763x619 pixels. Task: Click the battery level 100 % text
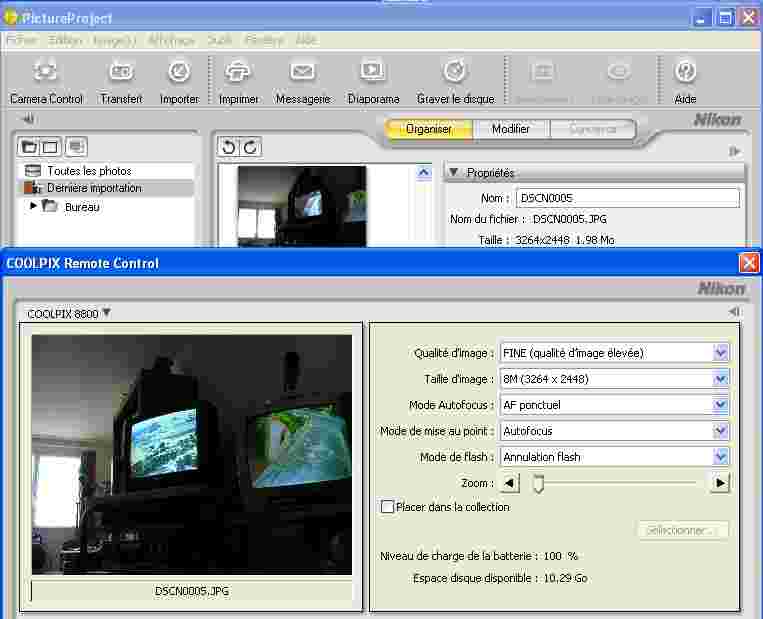coord(561,556)
